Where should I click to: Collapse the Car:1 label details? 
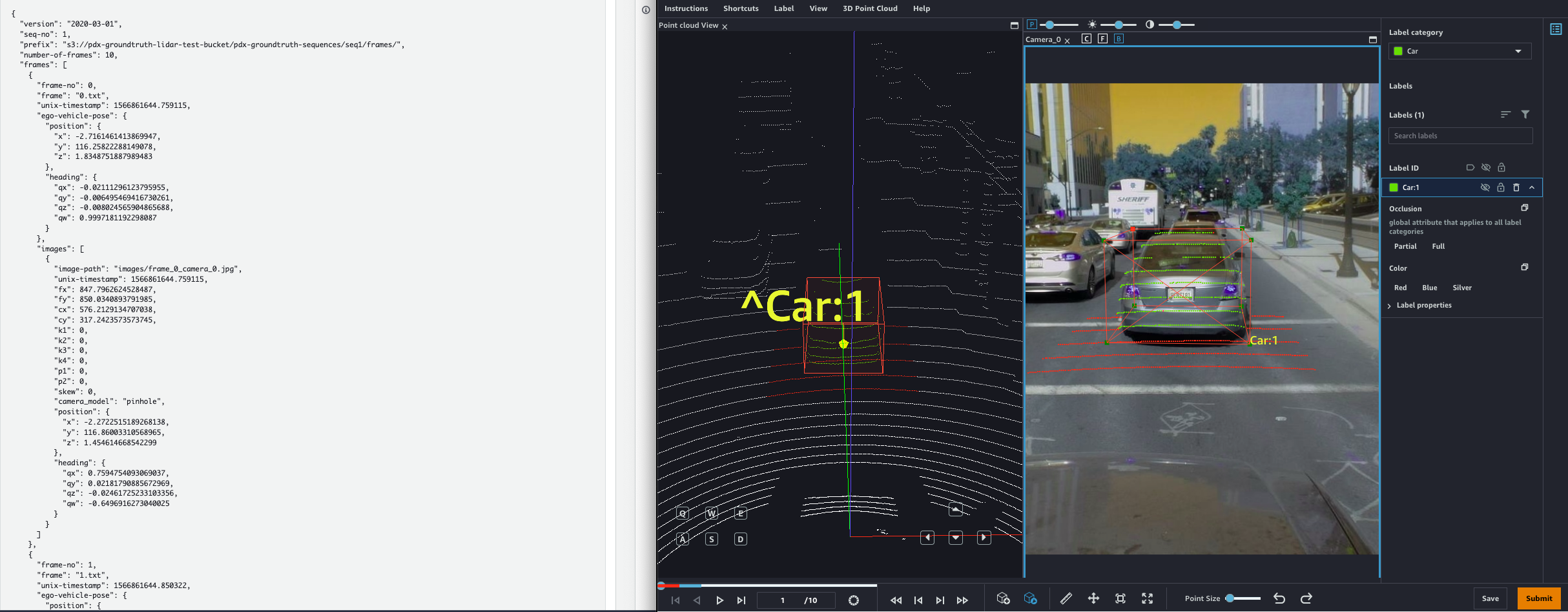(1532, 187)
